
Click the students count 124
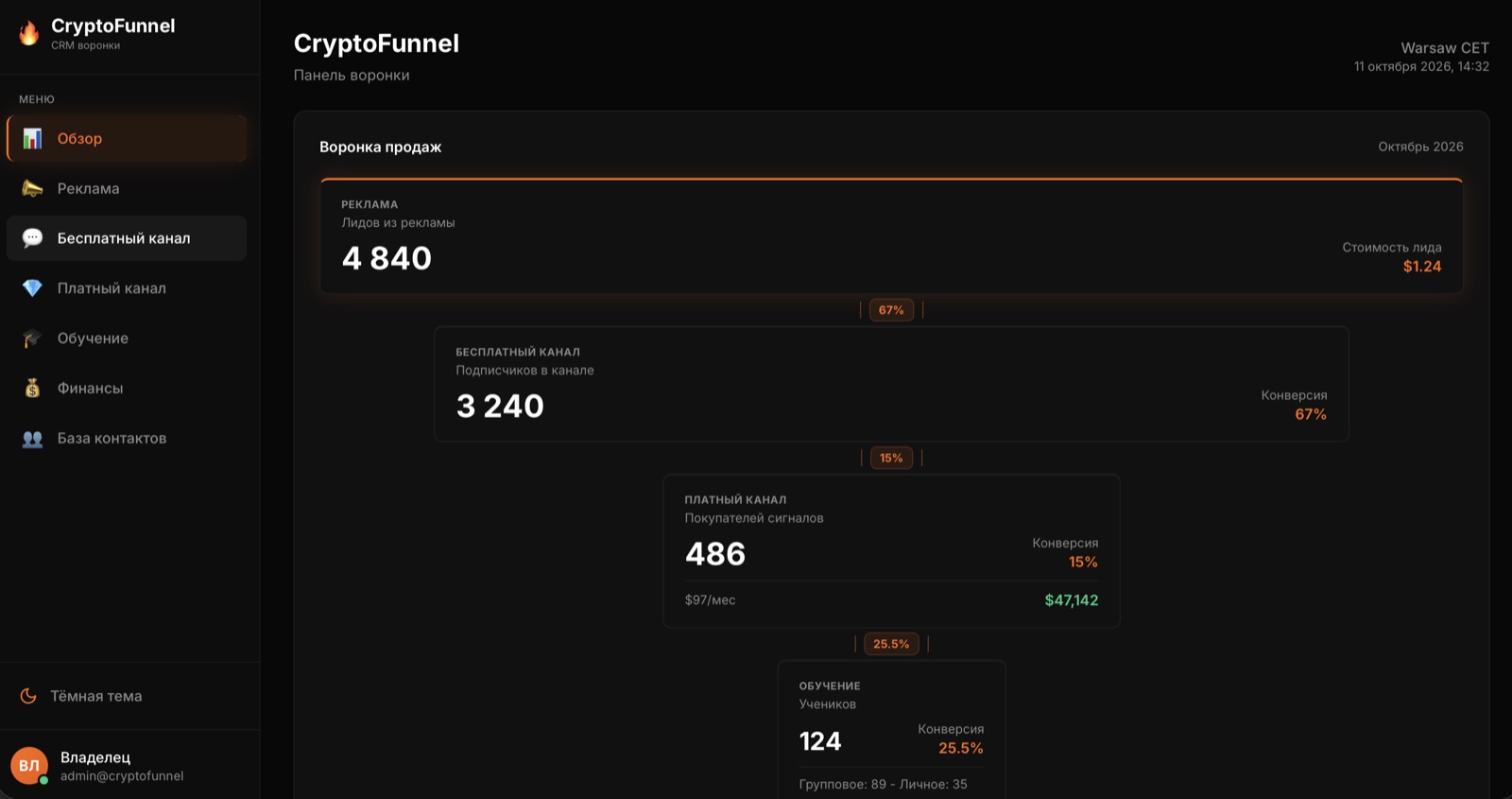pos(820,741)
